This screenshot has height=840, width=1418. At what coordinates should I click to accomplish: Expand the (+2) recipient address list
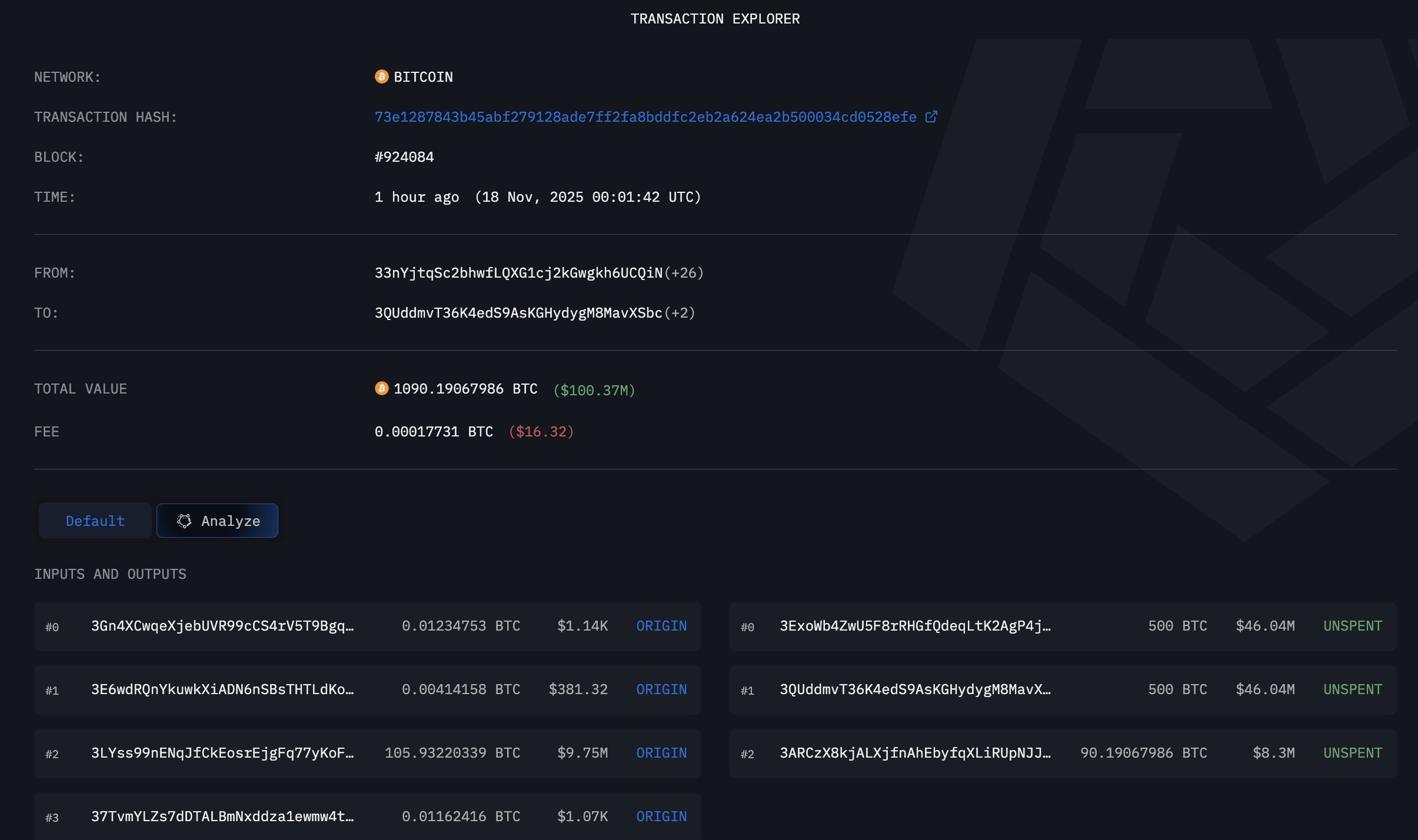point(680,312)
